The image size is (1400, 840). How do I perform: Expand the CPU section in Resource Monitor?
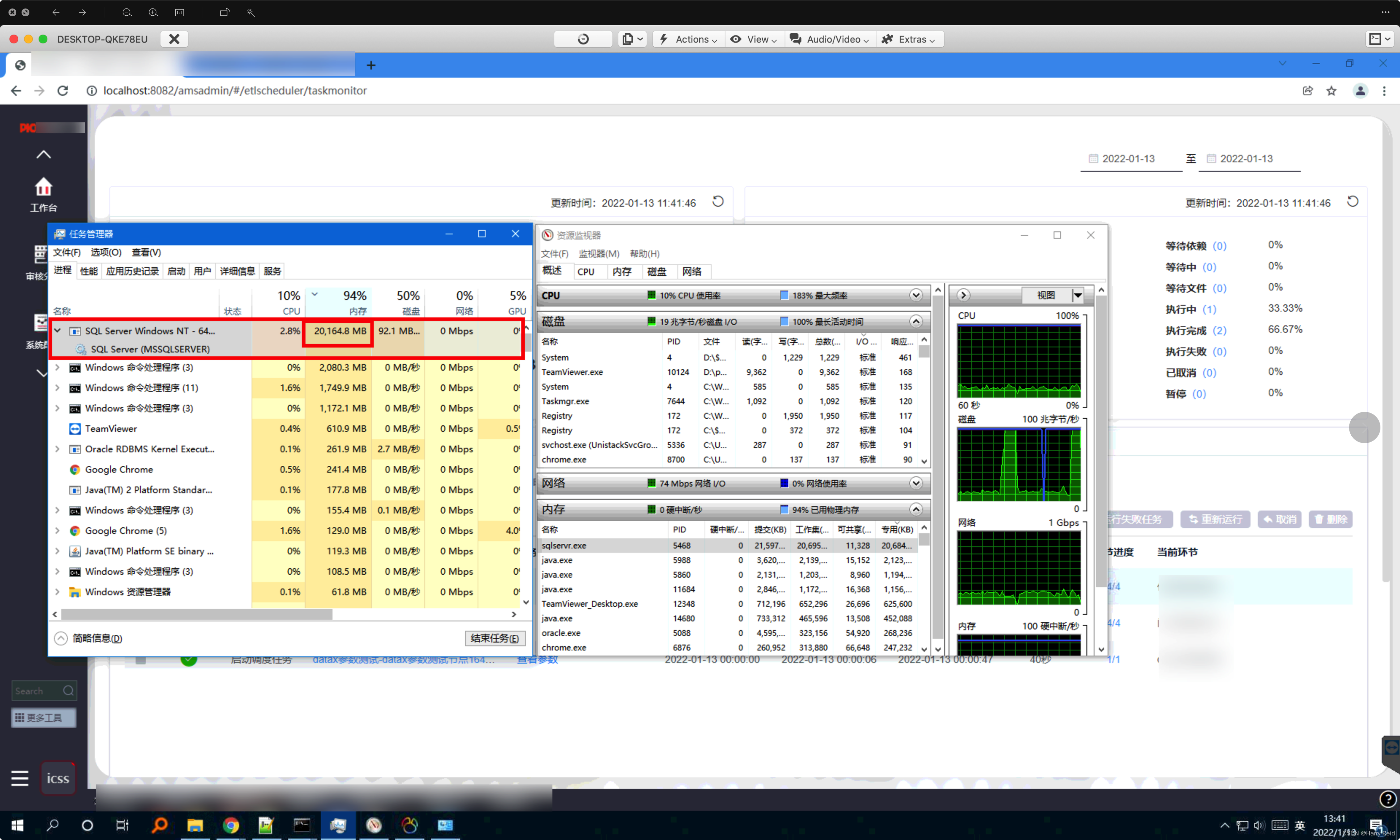(915, 295)
